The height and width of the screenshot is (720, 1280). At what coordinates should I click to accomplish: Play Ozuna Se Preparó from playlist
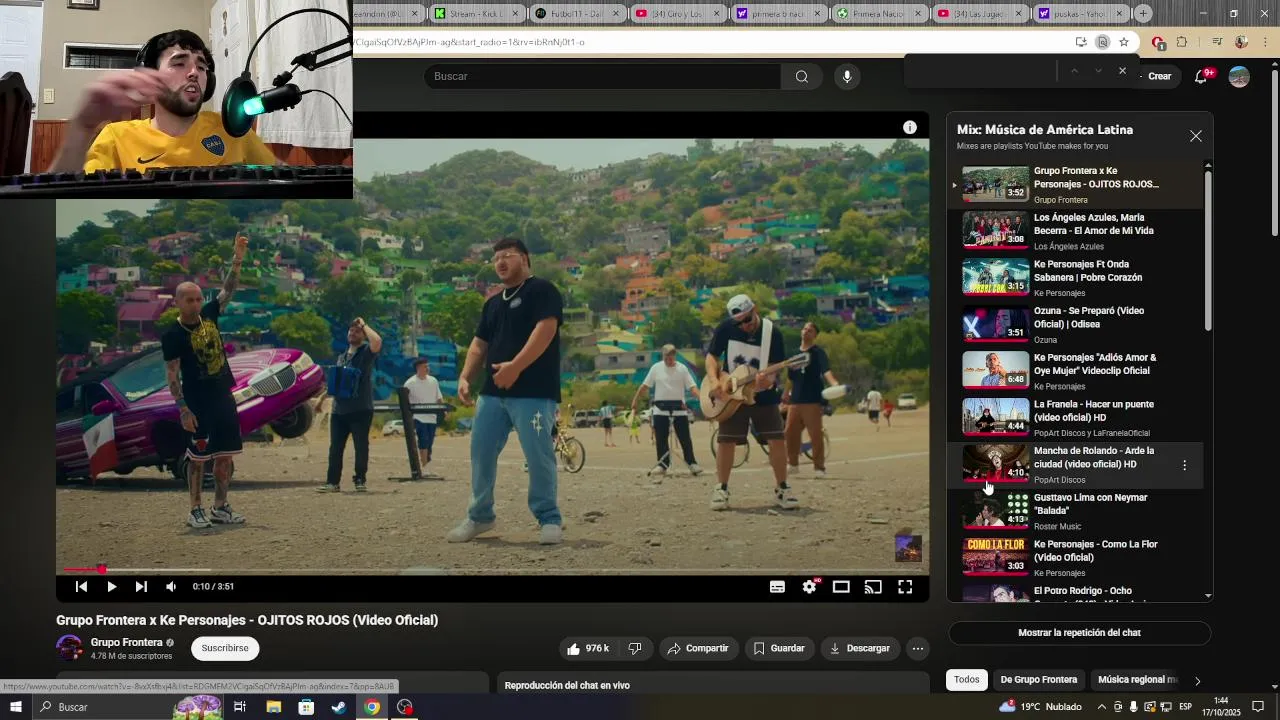point(1077,325)
